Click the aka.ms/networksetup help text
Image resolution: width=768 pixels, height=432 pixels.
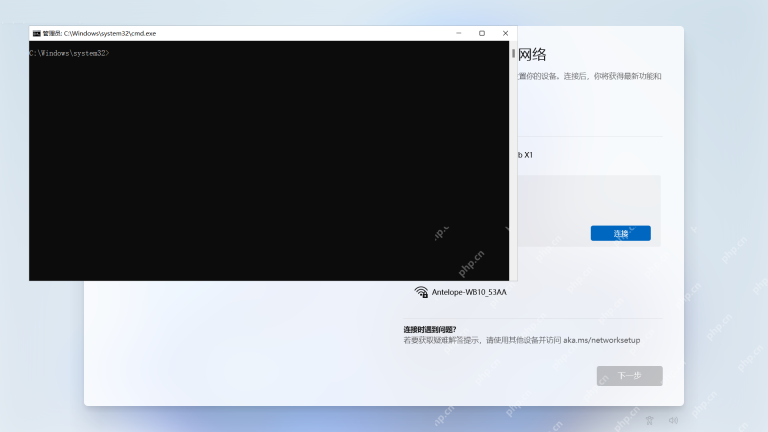click(601, 340)
